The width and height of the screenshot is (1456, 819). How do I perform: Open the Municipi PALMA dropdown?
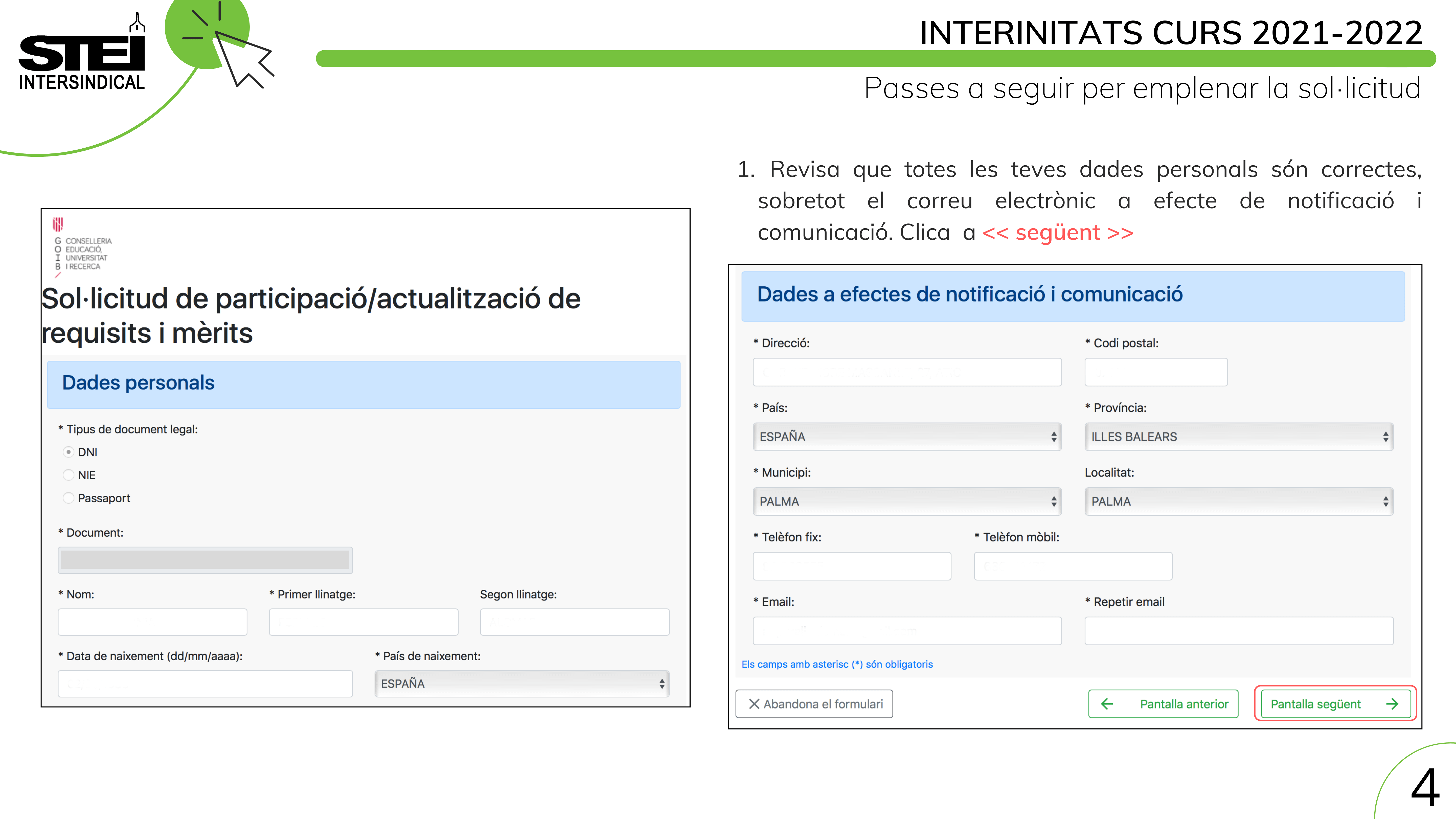[x=907, y=501]
